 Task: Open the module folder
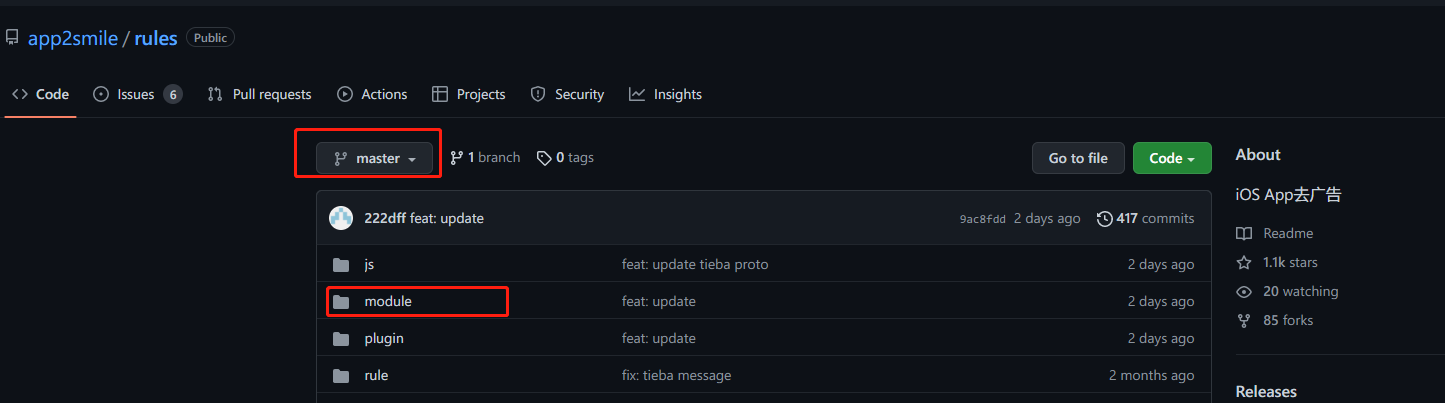pos(388,302)
